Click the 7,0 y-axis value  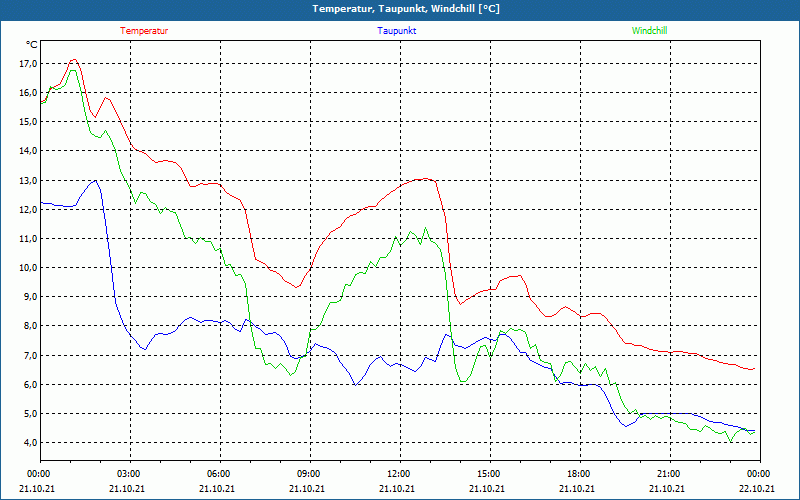click(x=30, y=356)
